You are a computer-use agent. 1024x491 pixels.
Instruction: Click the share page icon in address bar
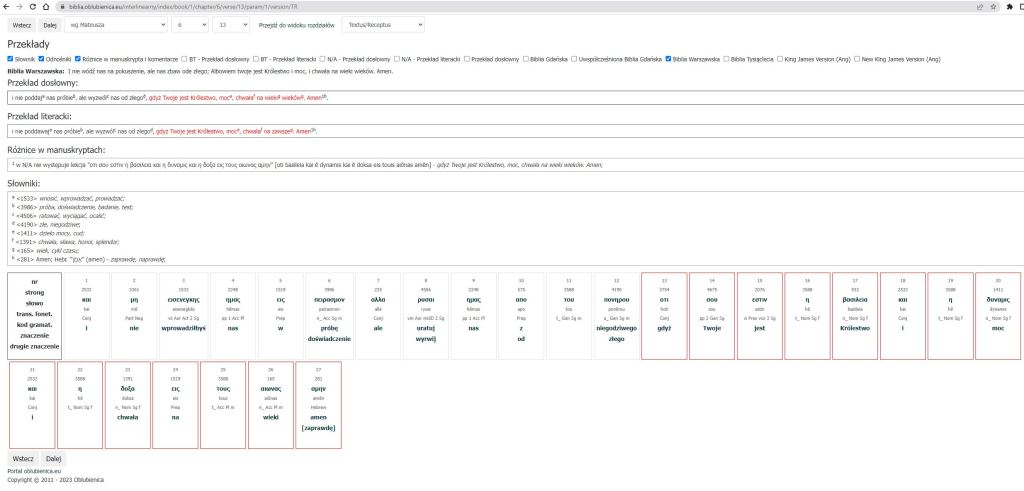pos(978,6)
